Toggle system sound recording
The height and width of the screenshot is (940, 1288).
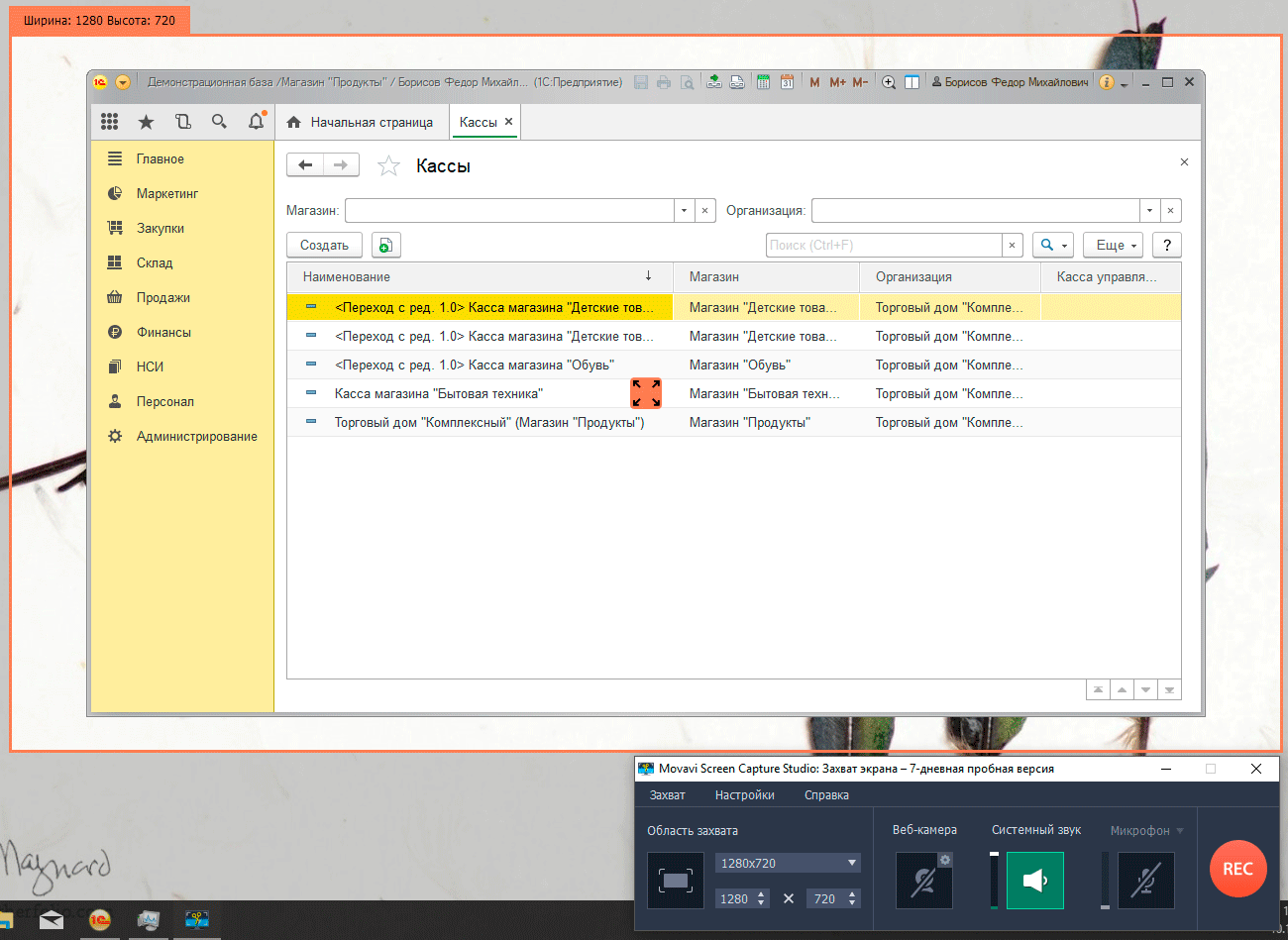point(1034,881)
